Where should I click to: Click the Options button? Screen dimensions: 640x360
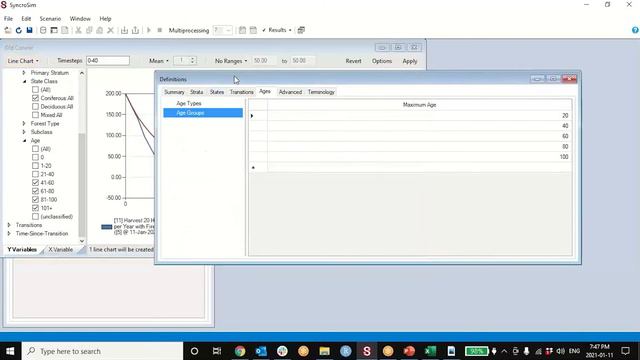click(382, 61)
